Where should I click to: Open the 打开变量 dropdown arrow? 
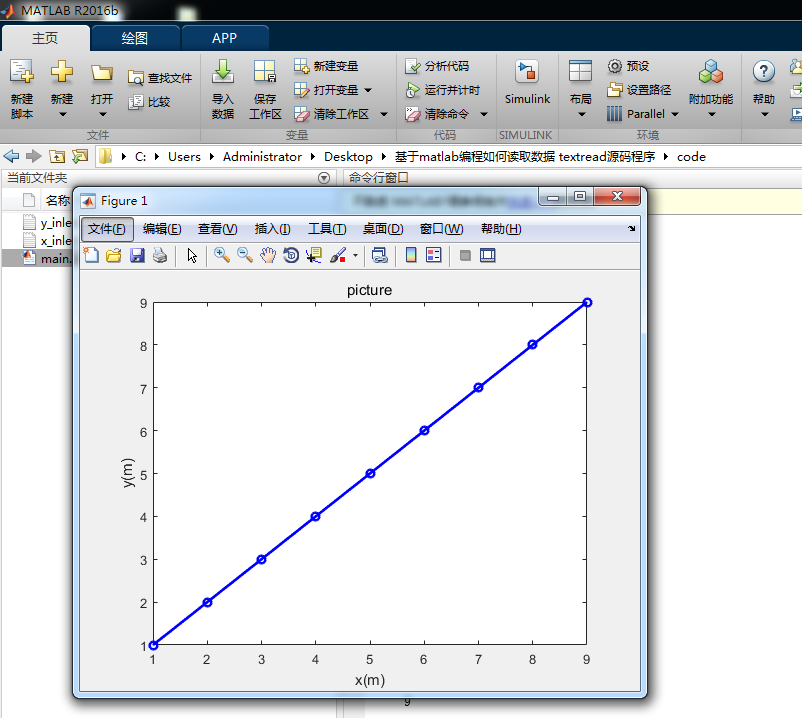368,90
